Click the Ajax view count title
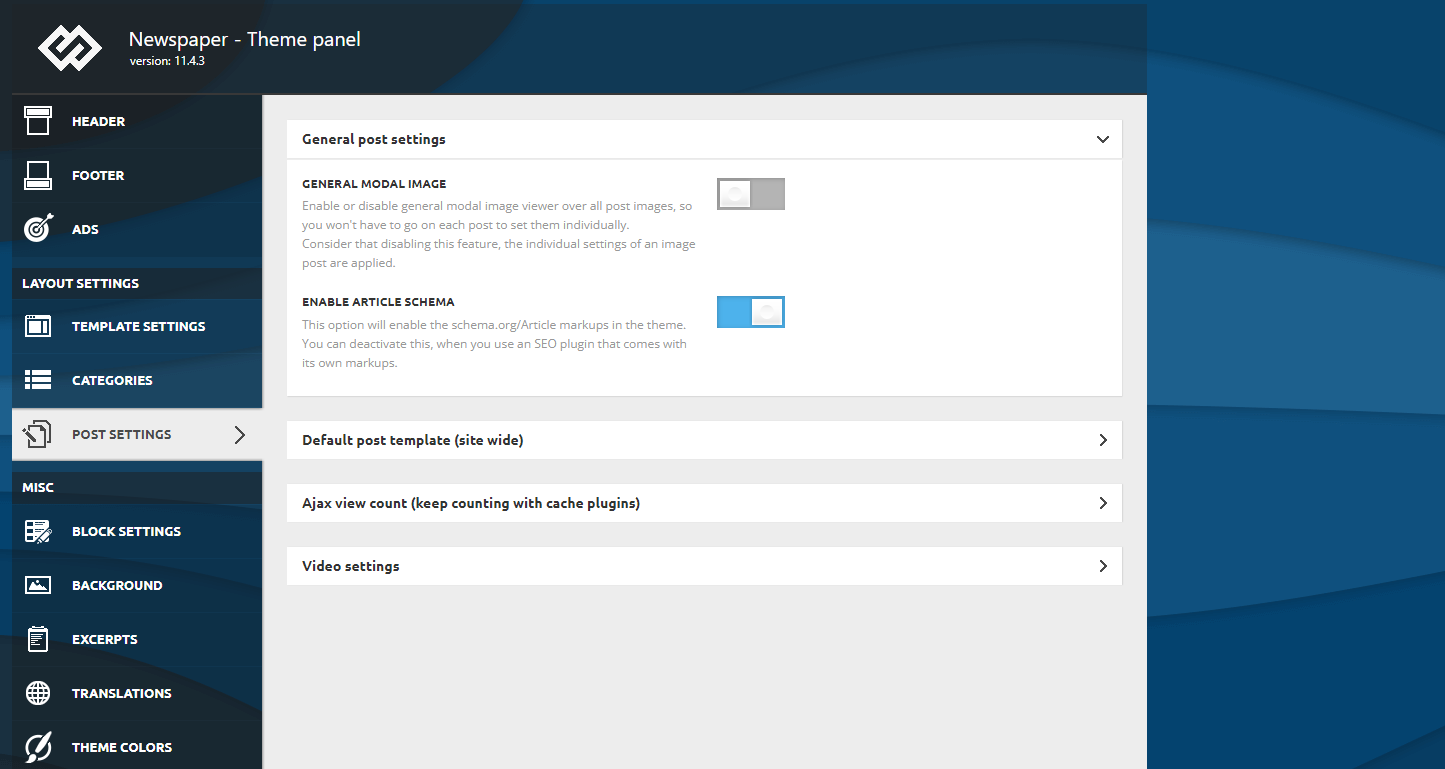1445x769 pixels. click(x=471, y=503)
